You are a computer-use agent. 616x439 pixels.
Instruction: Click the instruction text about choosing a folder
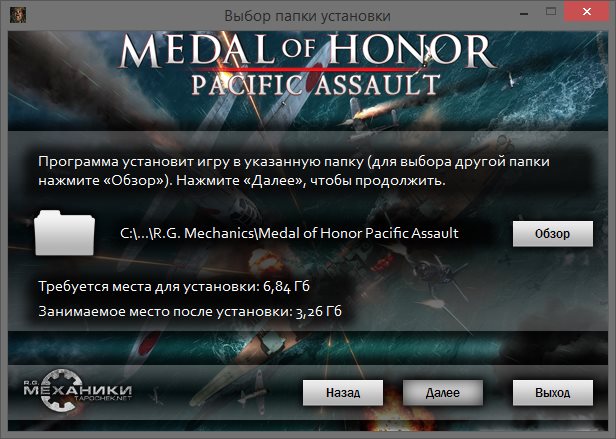pos(294,171)
